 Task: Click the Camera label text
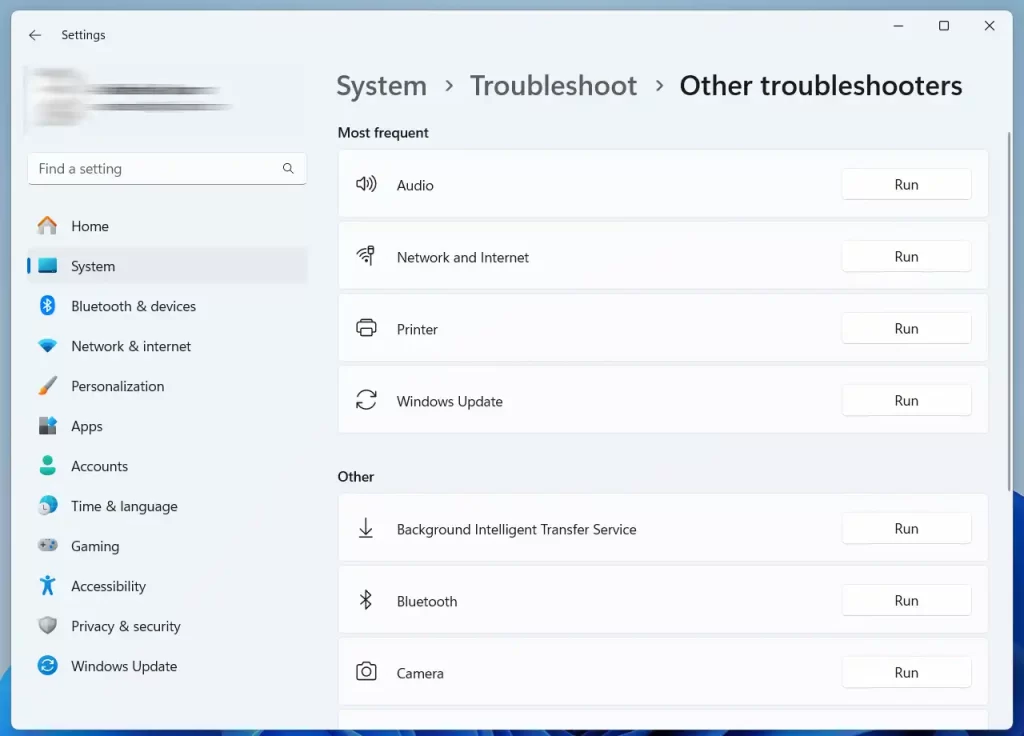point(420,673)
